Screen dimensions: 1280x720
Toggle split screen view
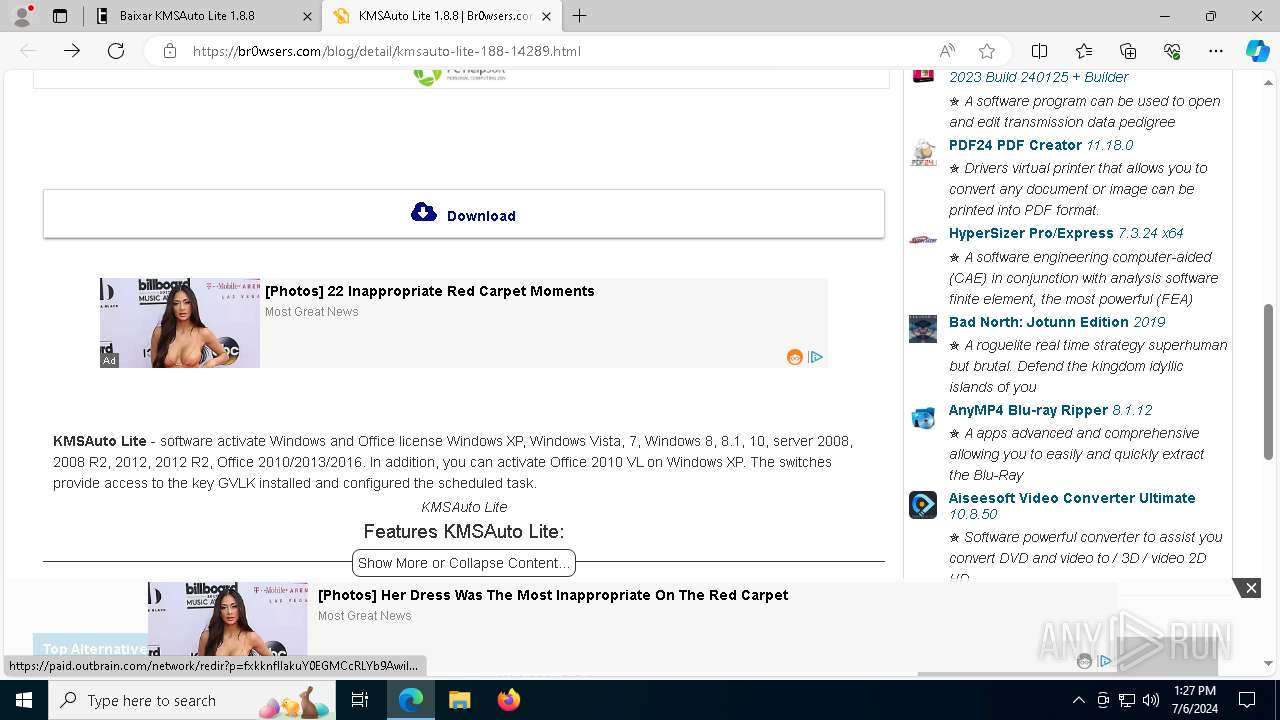[1039, 51]
